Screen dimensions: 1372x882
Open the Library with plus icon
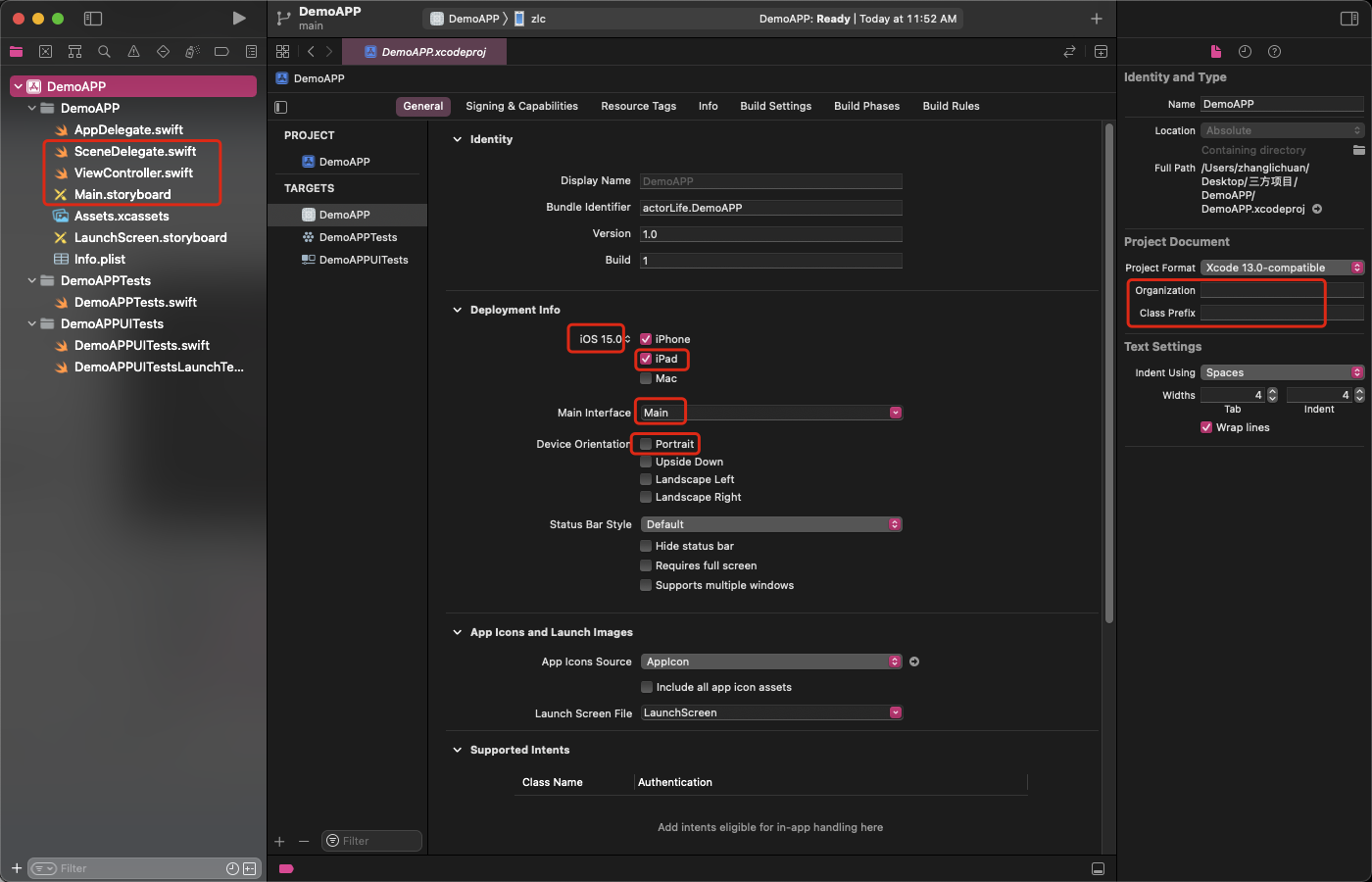click(x=1097, y=19)
